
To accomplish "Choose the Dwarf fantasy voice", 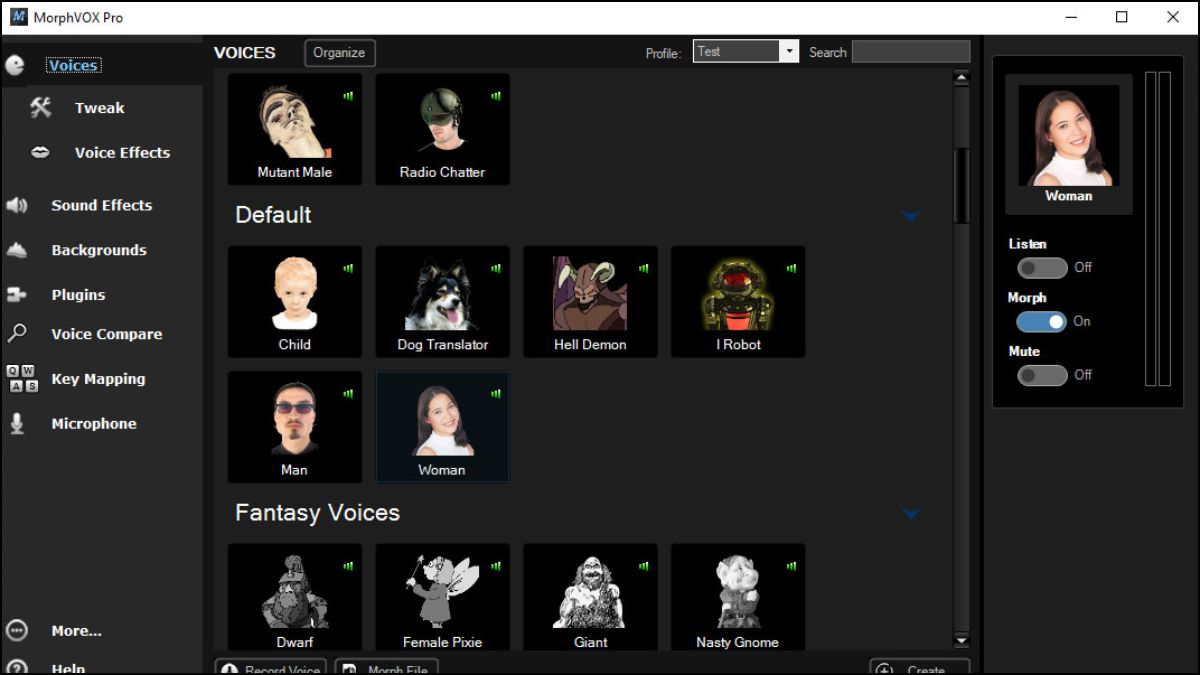I will point(295,598).
